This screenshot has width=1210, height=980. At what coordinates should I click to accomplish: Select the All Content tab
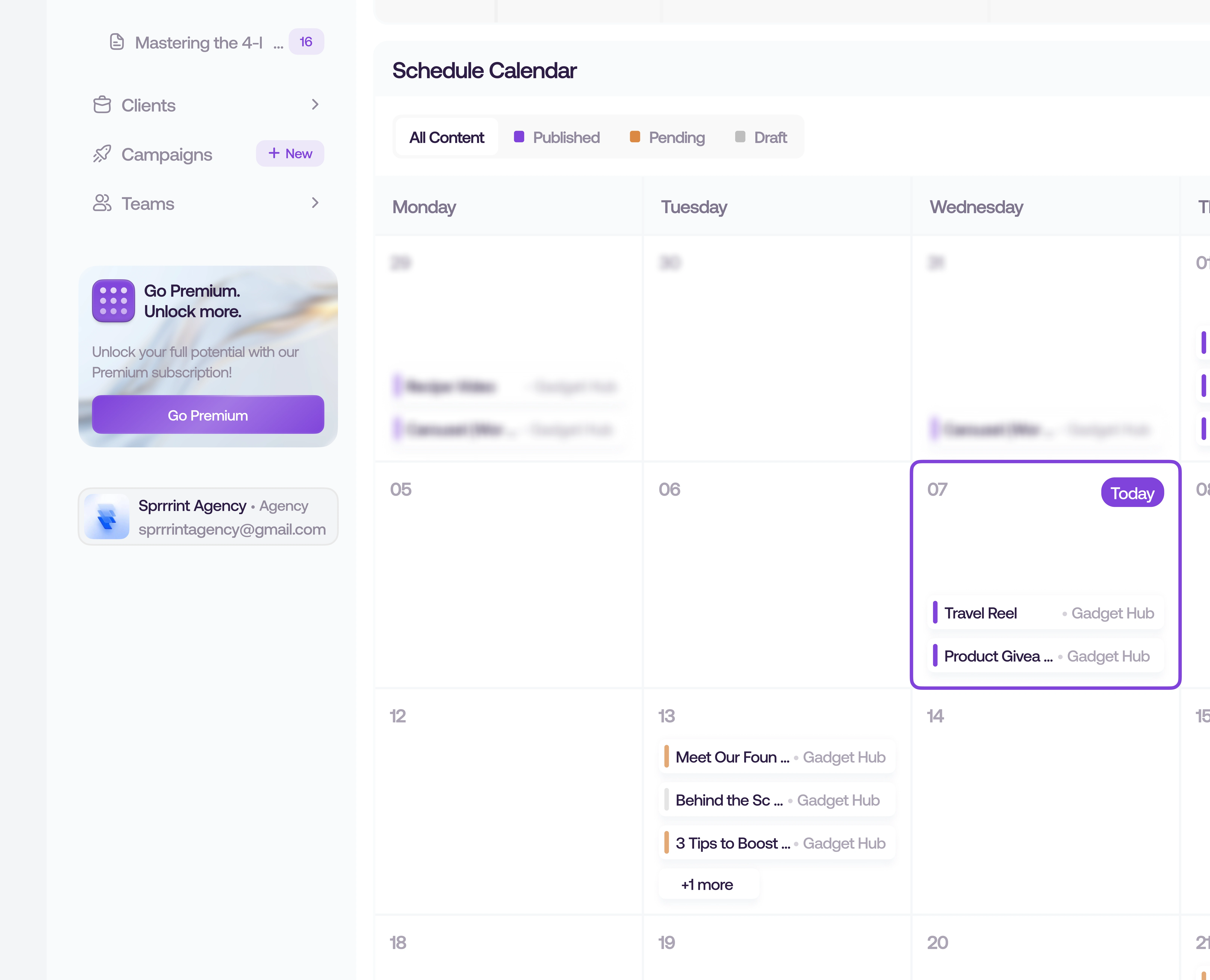(x=447, y=137)
